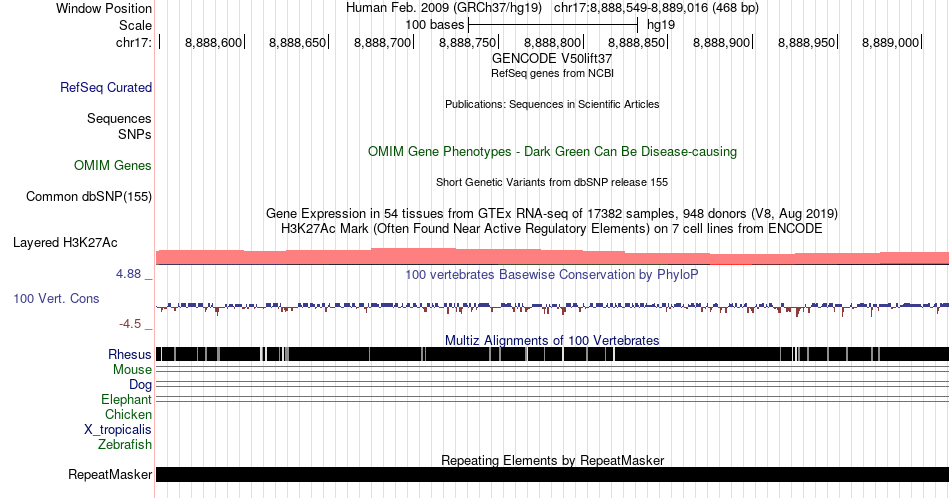Open the 100 Vert. Cons track label
This screenshot has width=950, height=498.
click(56, 298)
